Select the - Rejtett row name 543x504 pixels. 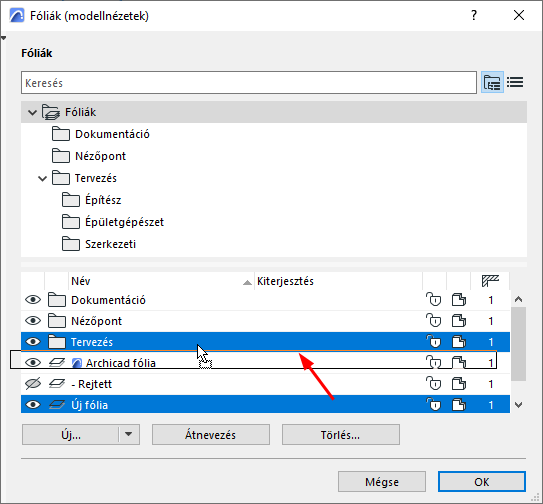[91, 384]
